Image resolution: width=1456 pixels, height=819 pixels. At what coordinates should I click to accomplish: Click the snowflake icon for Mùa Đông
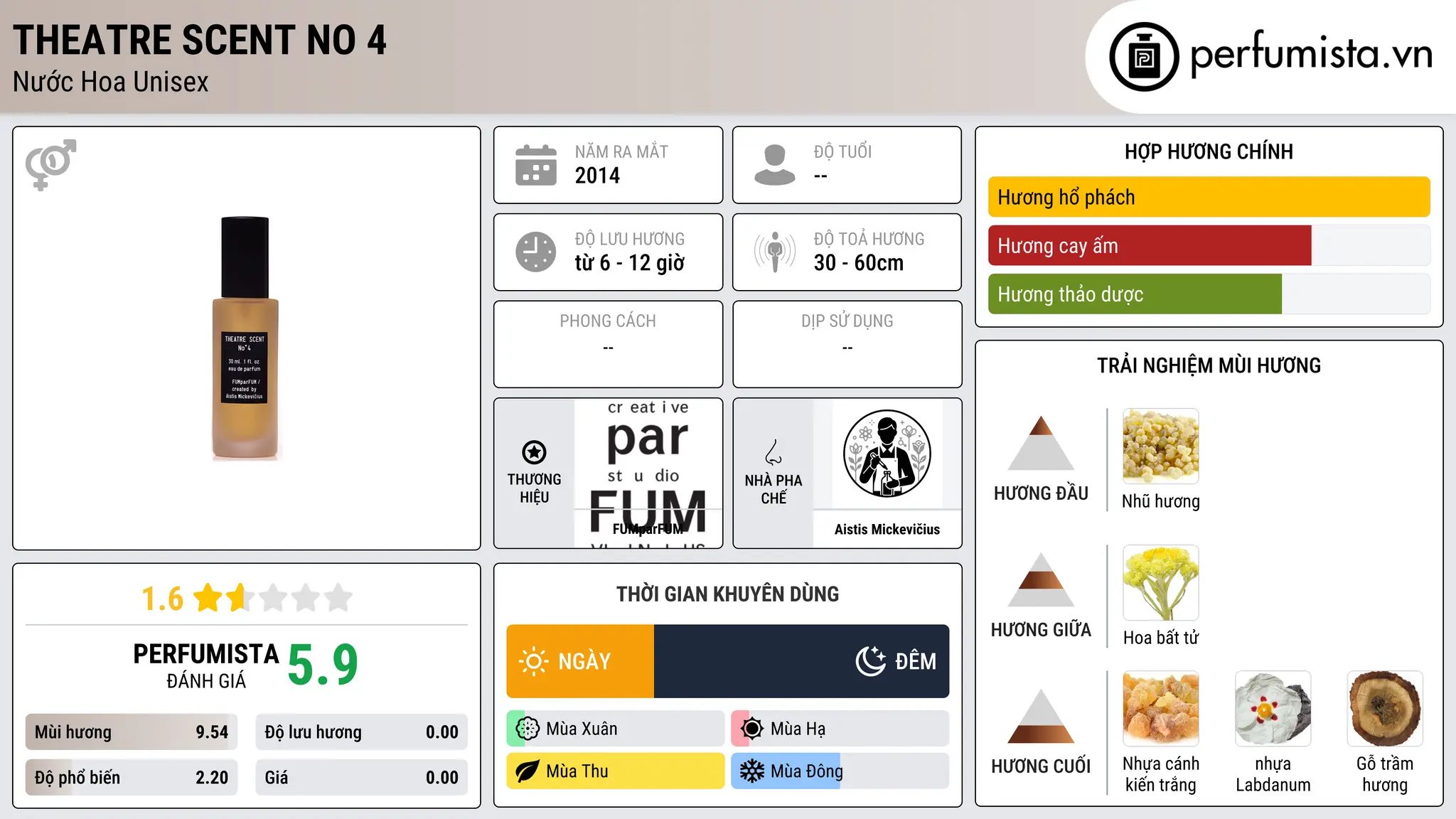(752, 771)
